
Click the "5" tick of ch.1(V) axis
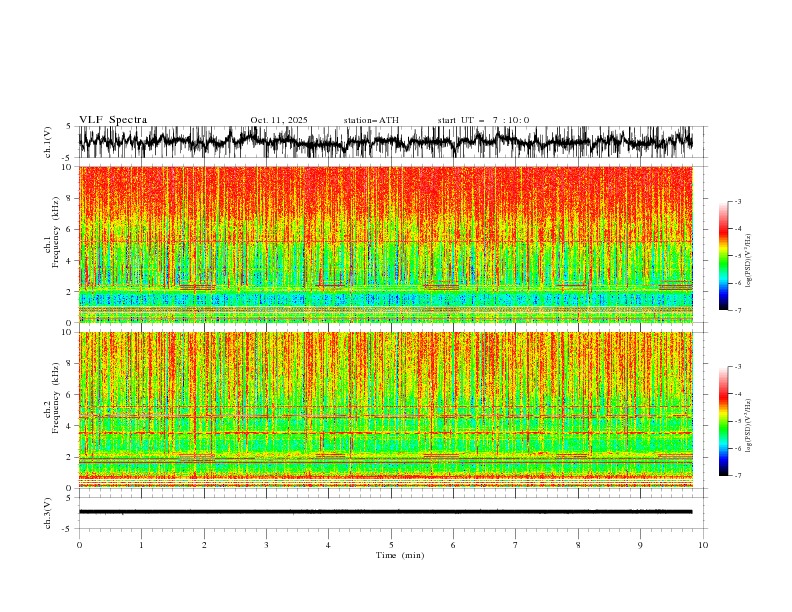click(x=69, y=127)
